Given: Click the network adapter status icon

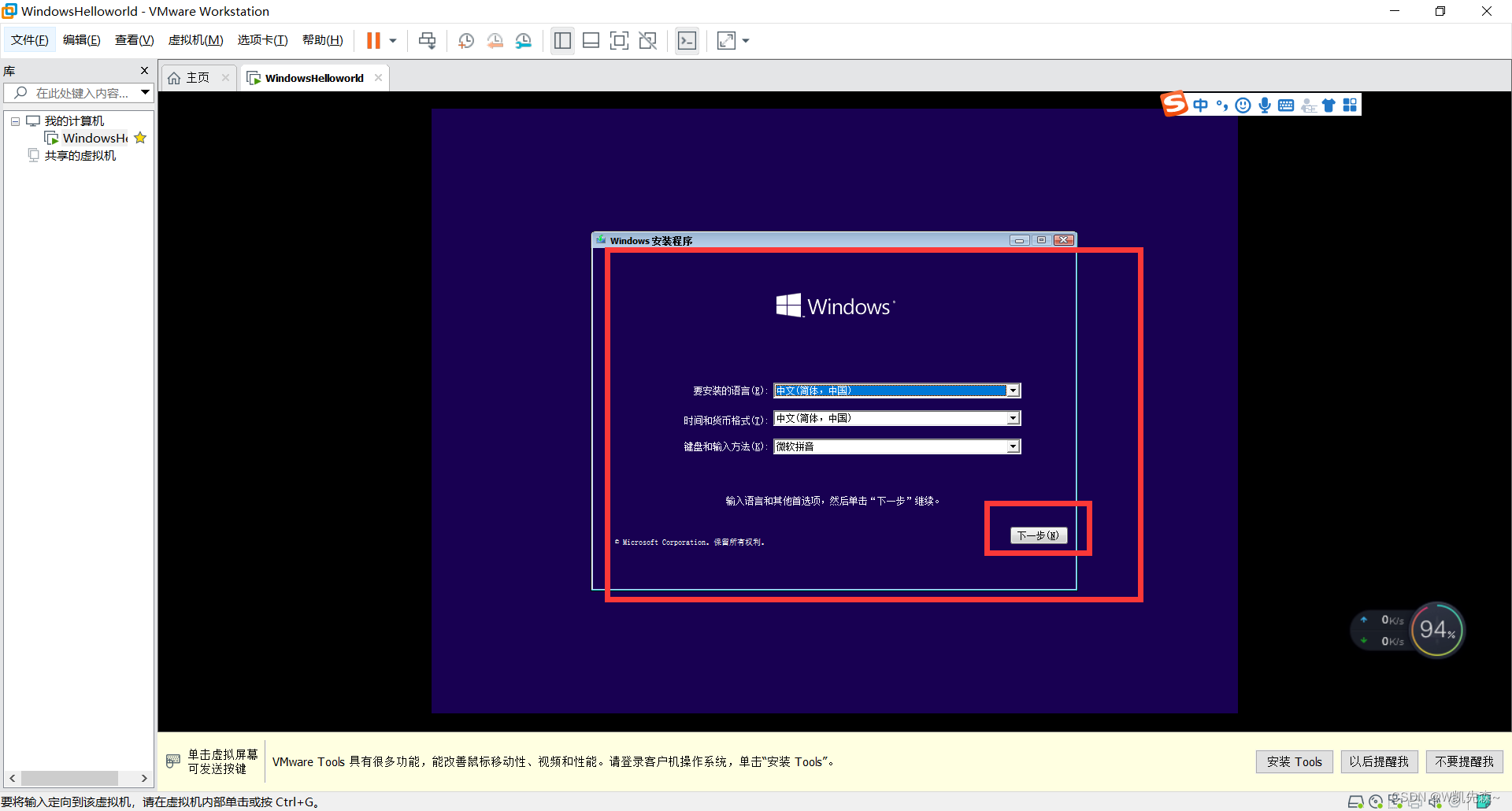Looking at the screenshot, I should (x=1395, y=802).
